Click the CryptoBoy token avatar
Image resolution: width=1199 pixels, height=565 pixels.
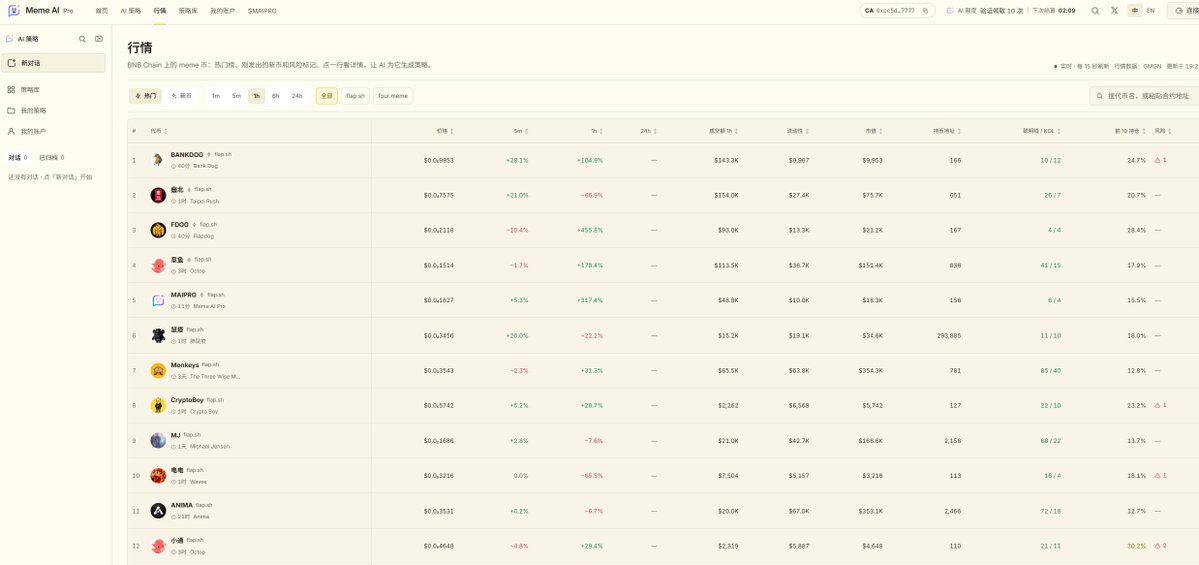tap(158, 405)
